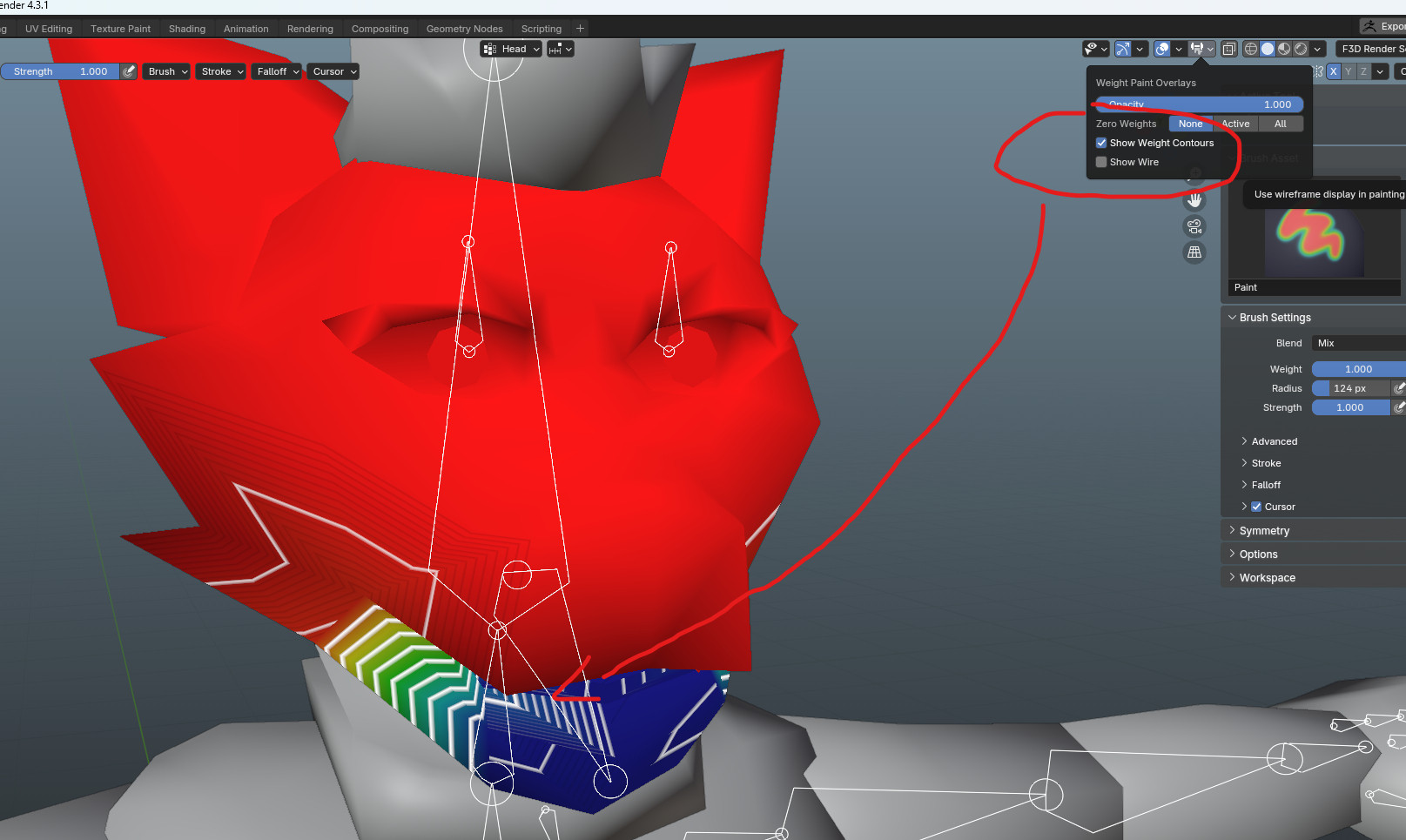Screen dimensions: 1406x840
Task: Switch to the Scripting workspace tab
Action: [542, 29]
